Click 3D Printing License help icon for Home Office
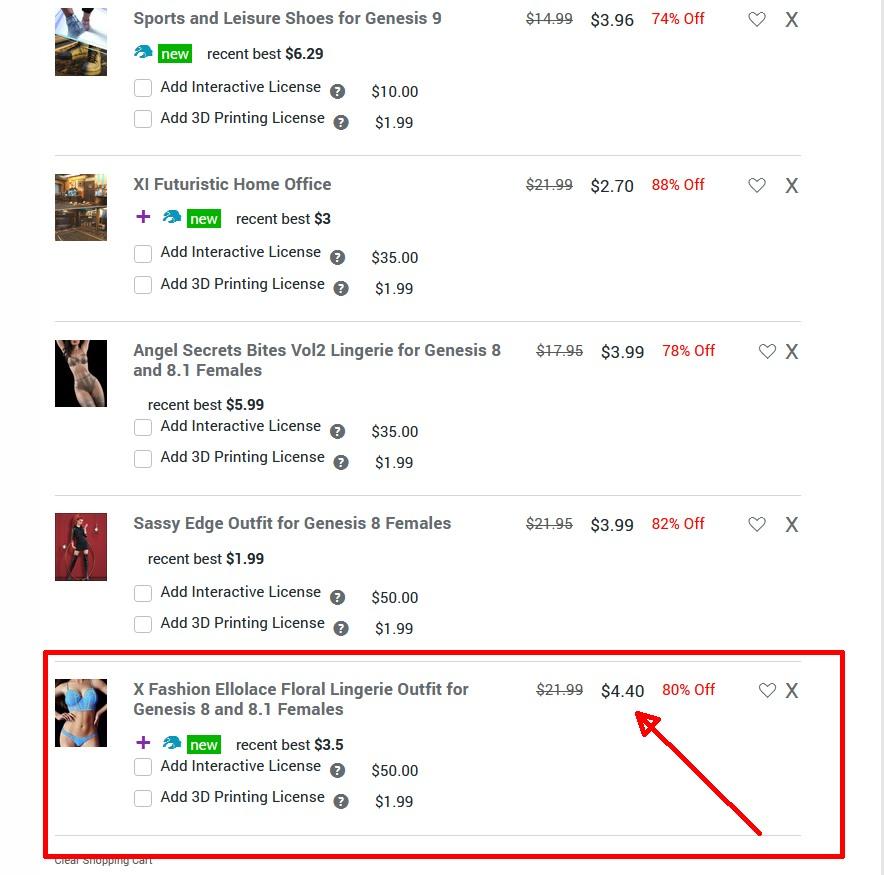Viewport: 884px width, 875px height. point(341,289)
